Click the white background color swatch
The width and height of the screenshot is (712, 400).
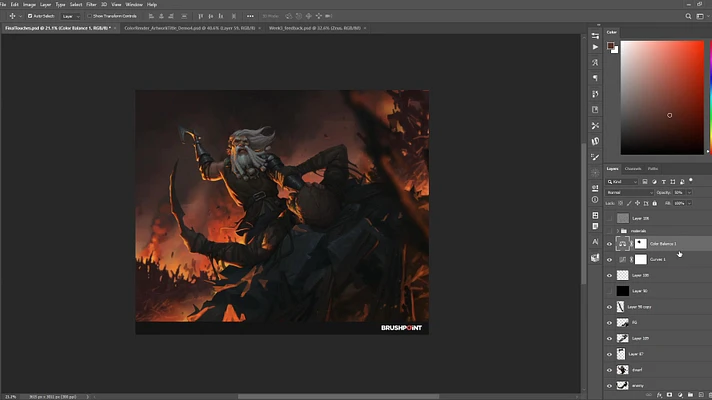click(615, 50)
